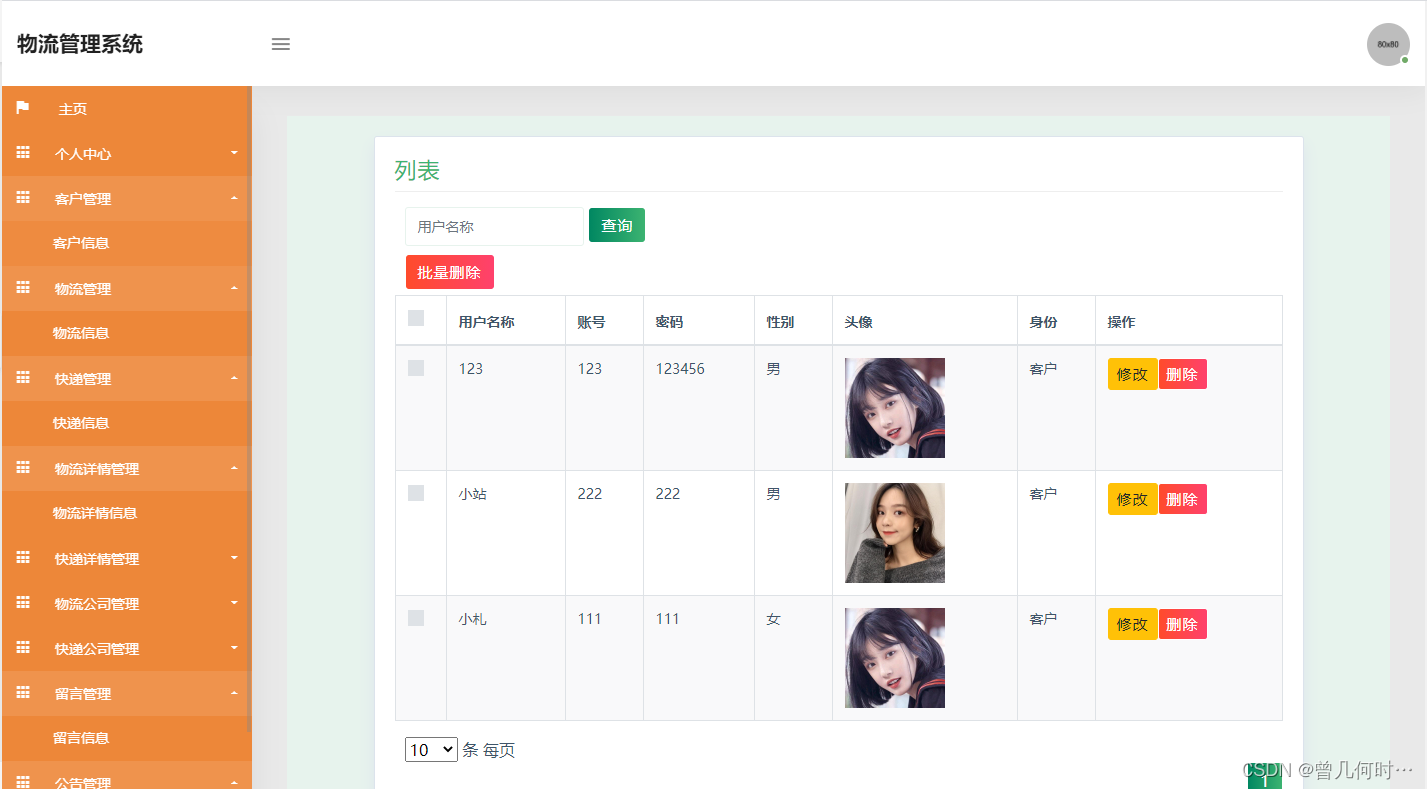Open 客户信息 submenu item
Image resolution: width=1427 pixels, height=789 pixels.
pos(81,243)
